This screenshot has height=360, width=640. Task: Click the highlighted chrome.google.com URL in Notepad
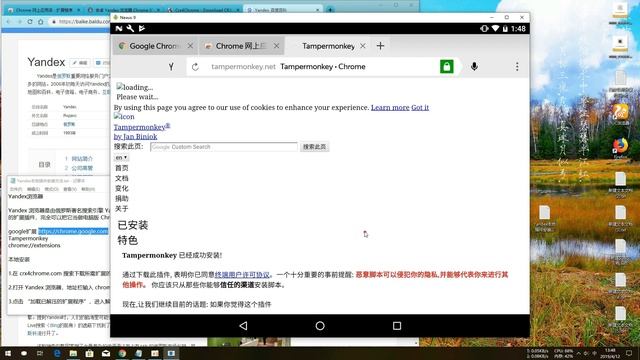pos(73,231)
